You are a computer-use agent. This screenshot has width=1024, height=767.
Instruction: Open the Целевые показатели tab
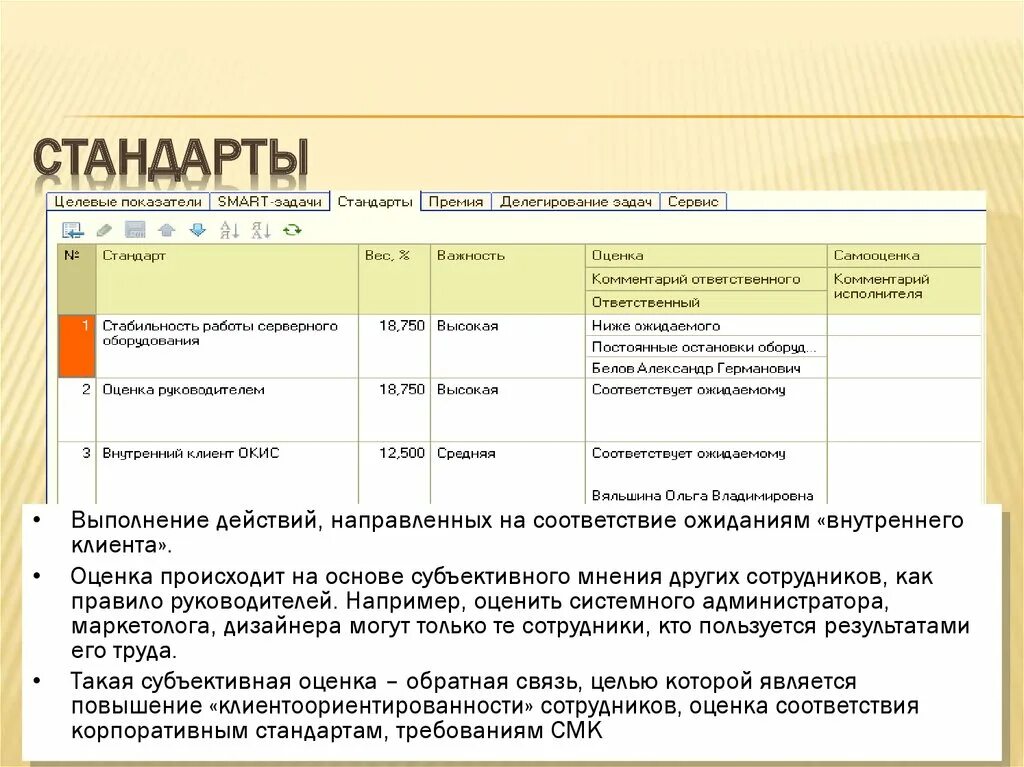coord(128,202)
